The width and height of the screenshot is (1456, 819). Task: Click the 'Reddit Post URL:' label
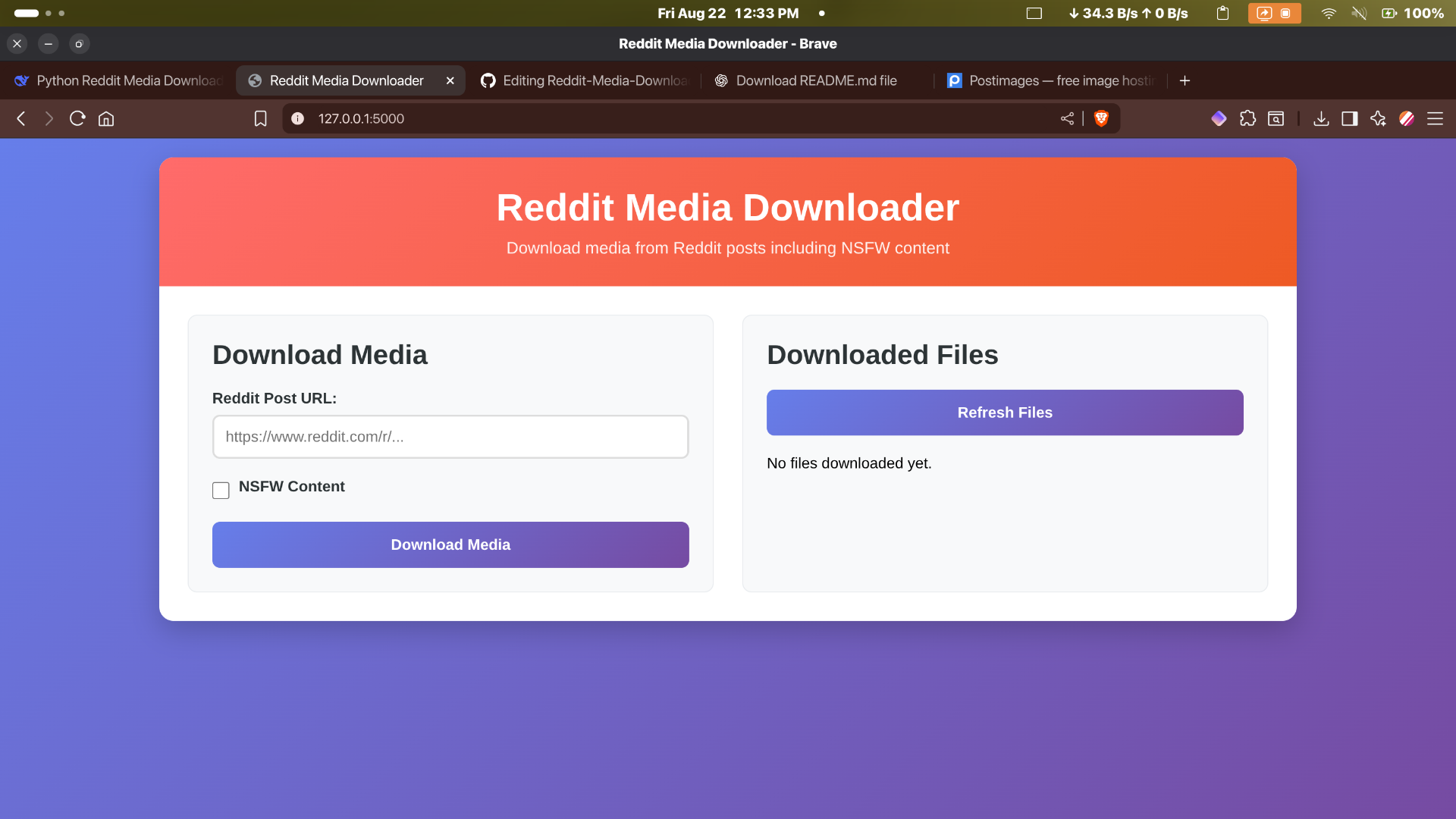tap(275, 398)
